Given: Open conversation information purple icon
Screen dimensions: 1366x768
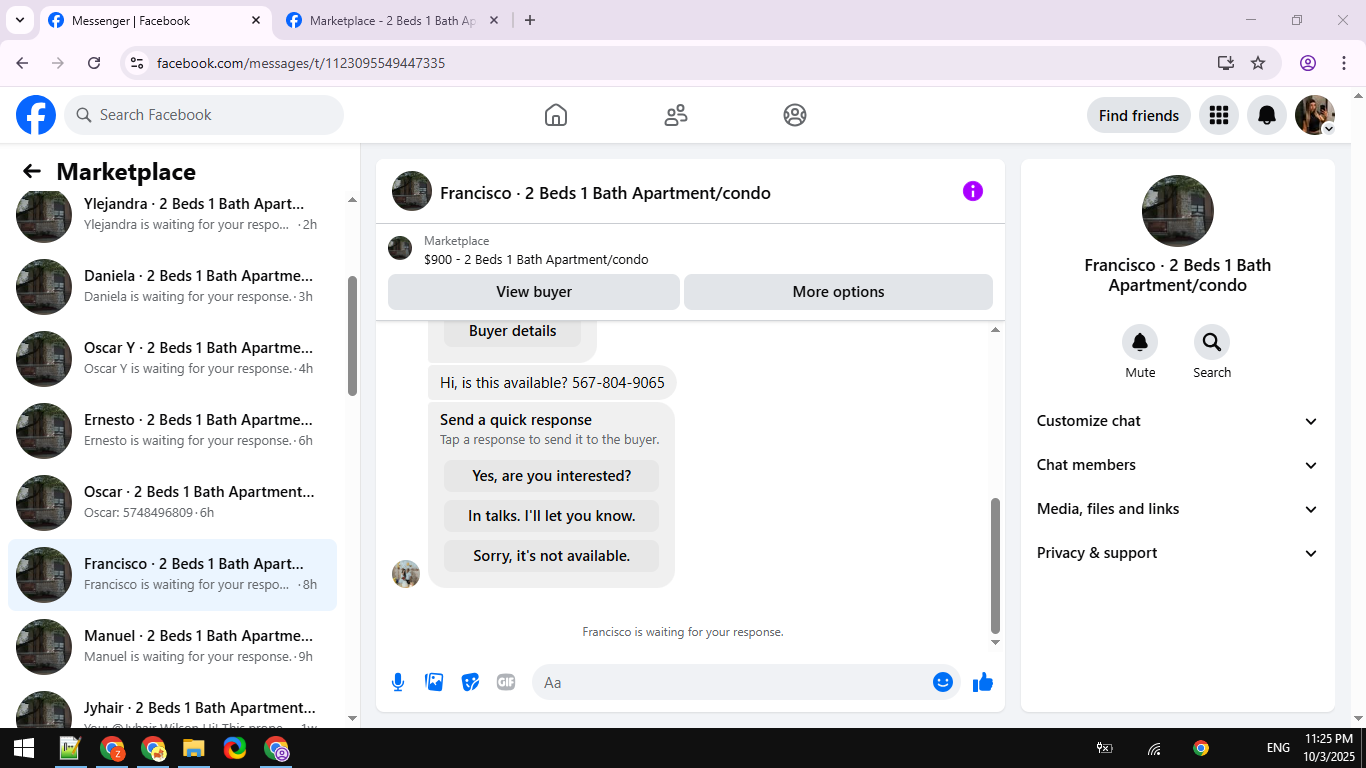Looking at the screenshot, I should [x=973, y=191].
